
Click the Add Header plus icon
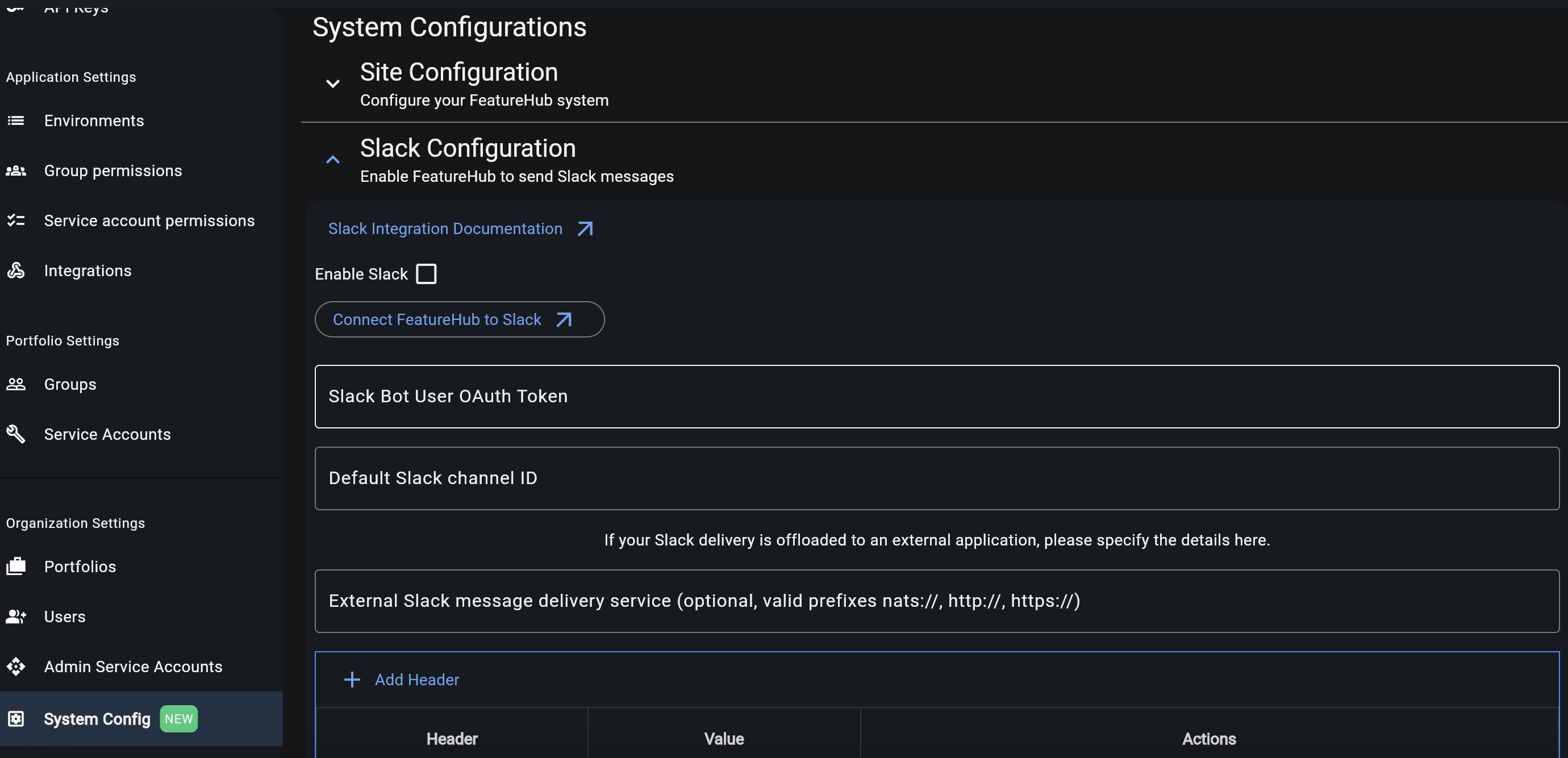point(352,680)
